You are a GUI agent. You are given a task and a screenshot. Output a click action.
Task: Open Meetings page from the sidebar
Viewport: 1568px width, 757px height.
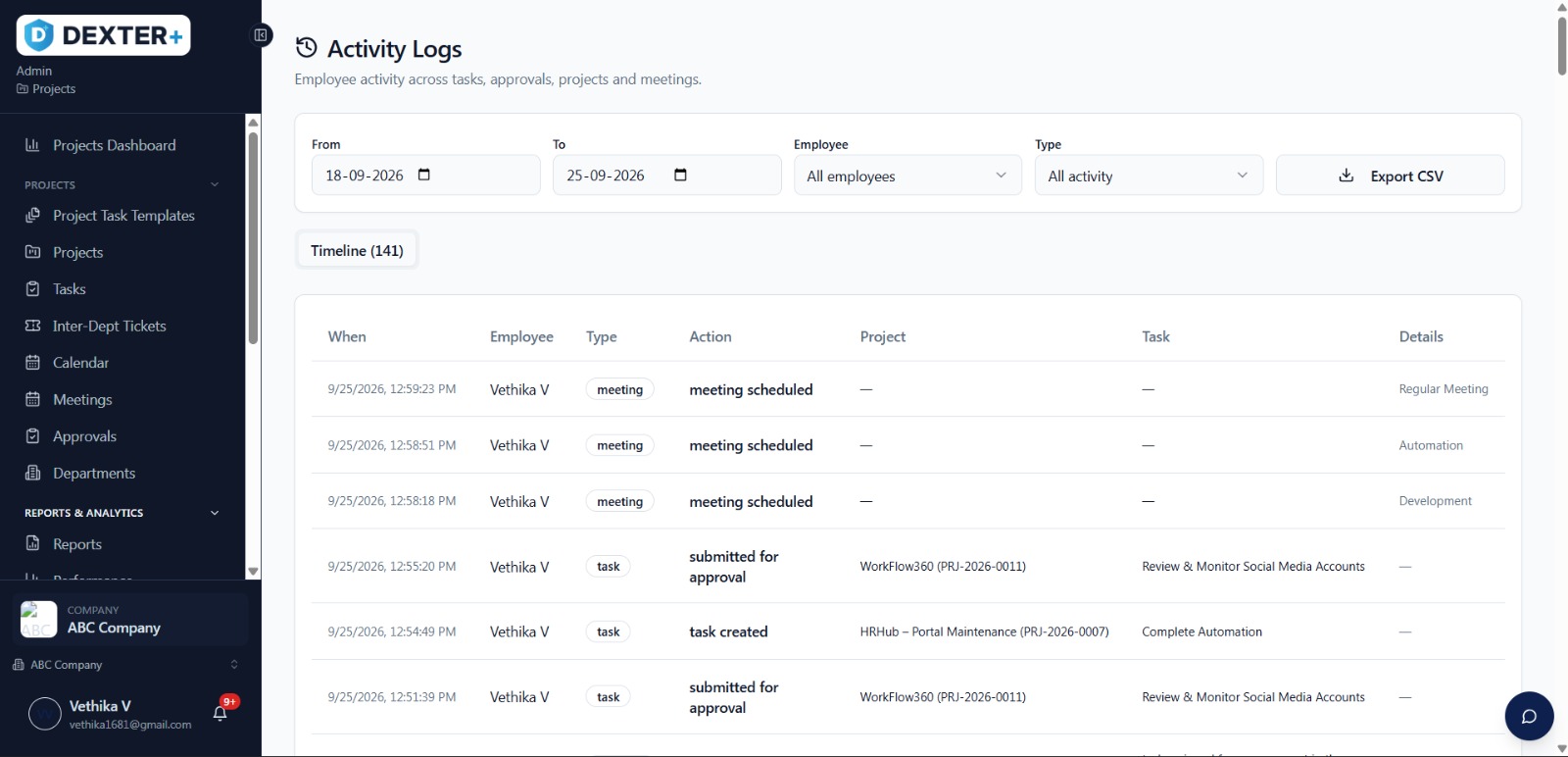pyautogui.click(x=82, y=399)
